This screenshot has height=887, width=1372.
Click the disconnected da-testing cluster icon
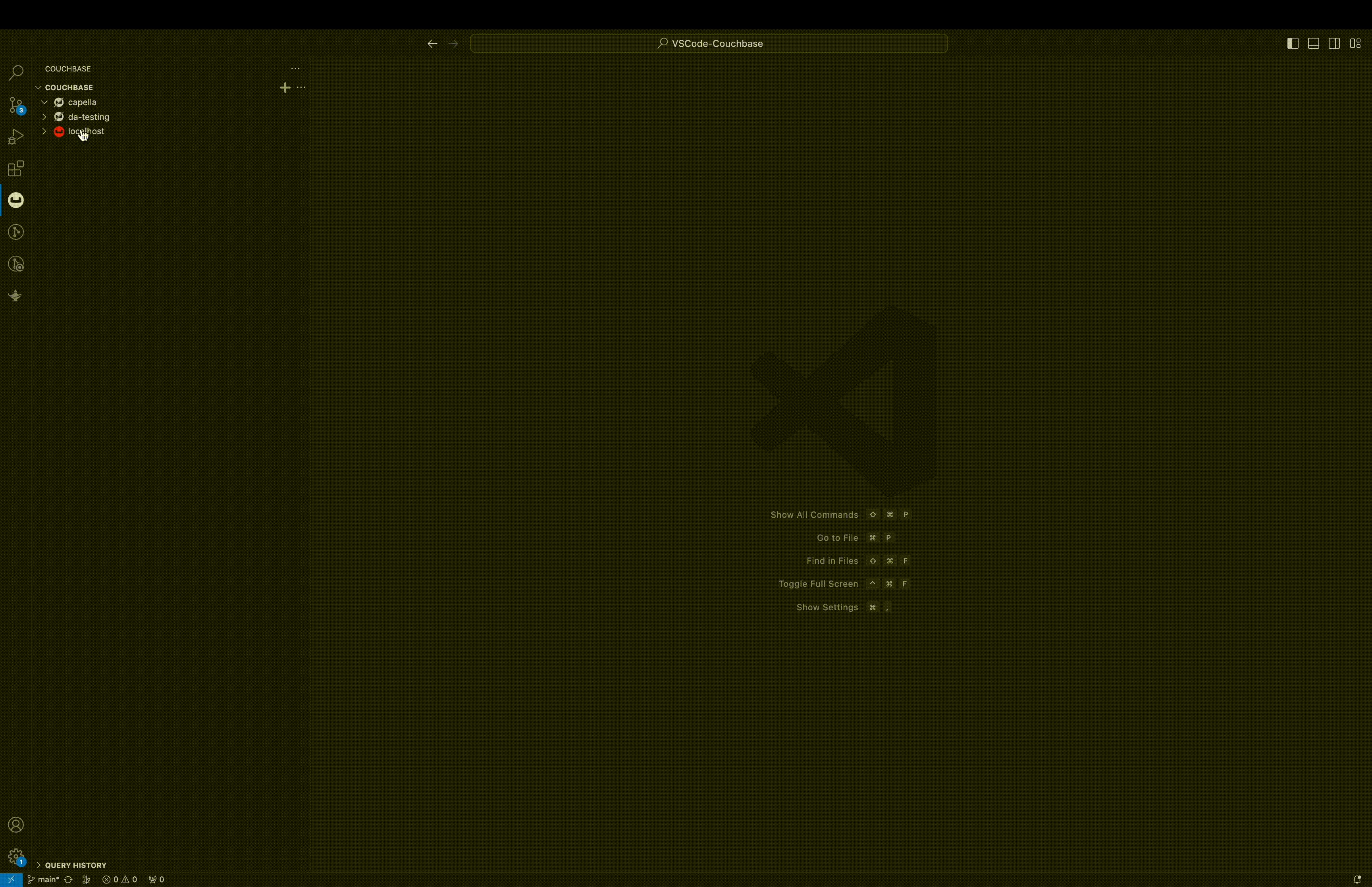[x=59, y=117]
